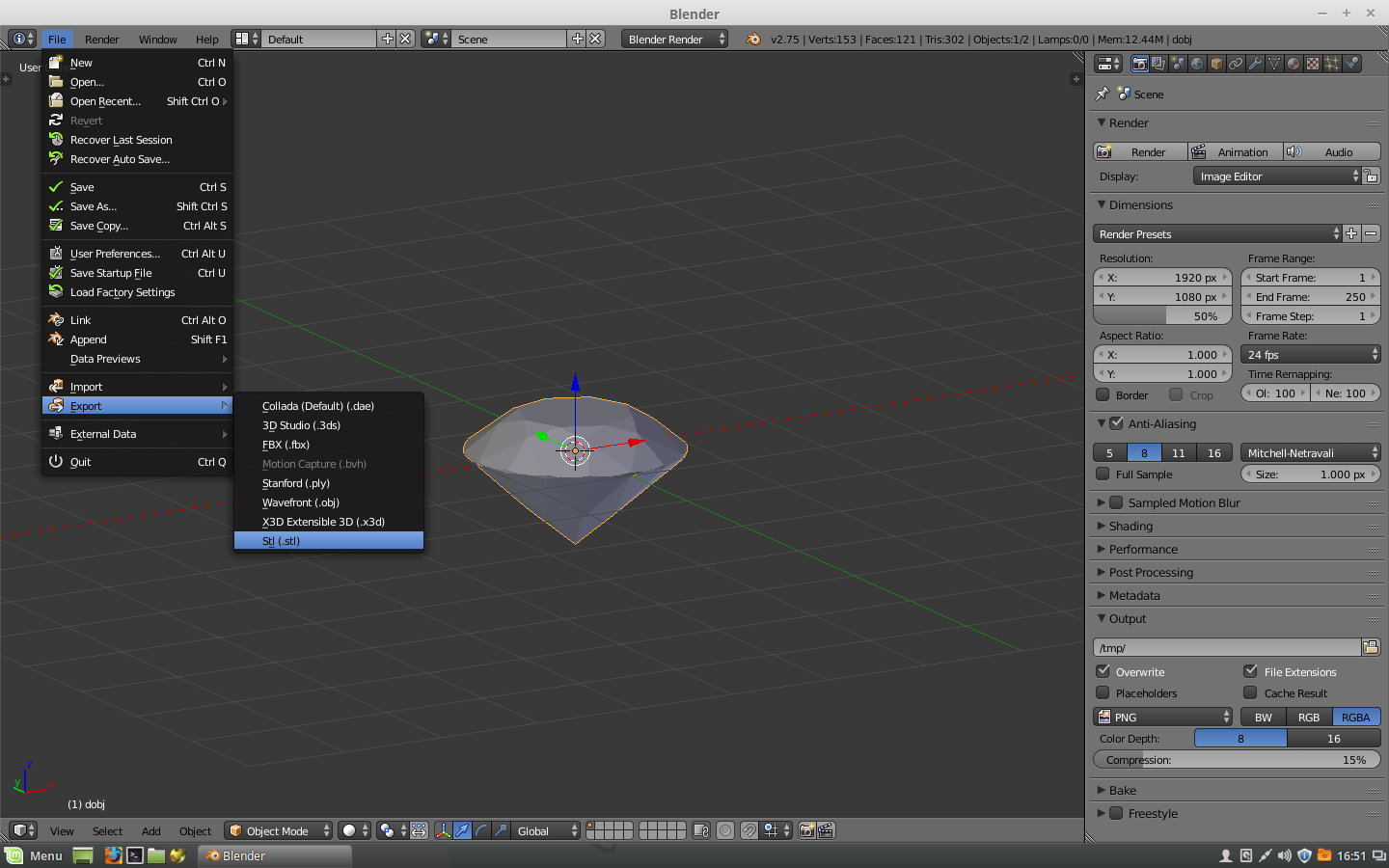The width and height of the screenshot is (1389, 868).
Task: Open the Display Image Editor dropdown
Action: coord(1277,176)
